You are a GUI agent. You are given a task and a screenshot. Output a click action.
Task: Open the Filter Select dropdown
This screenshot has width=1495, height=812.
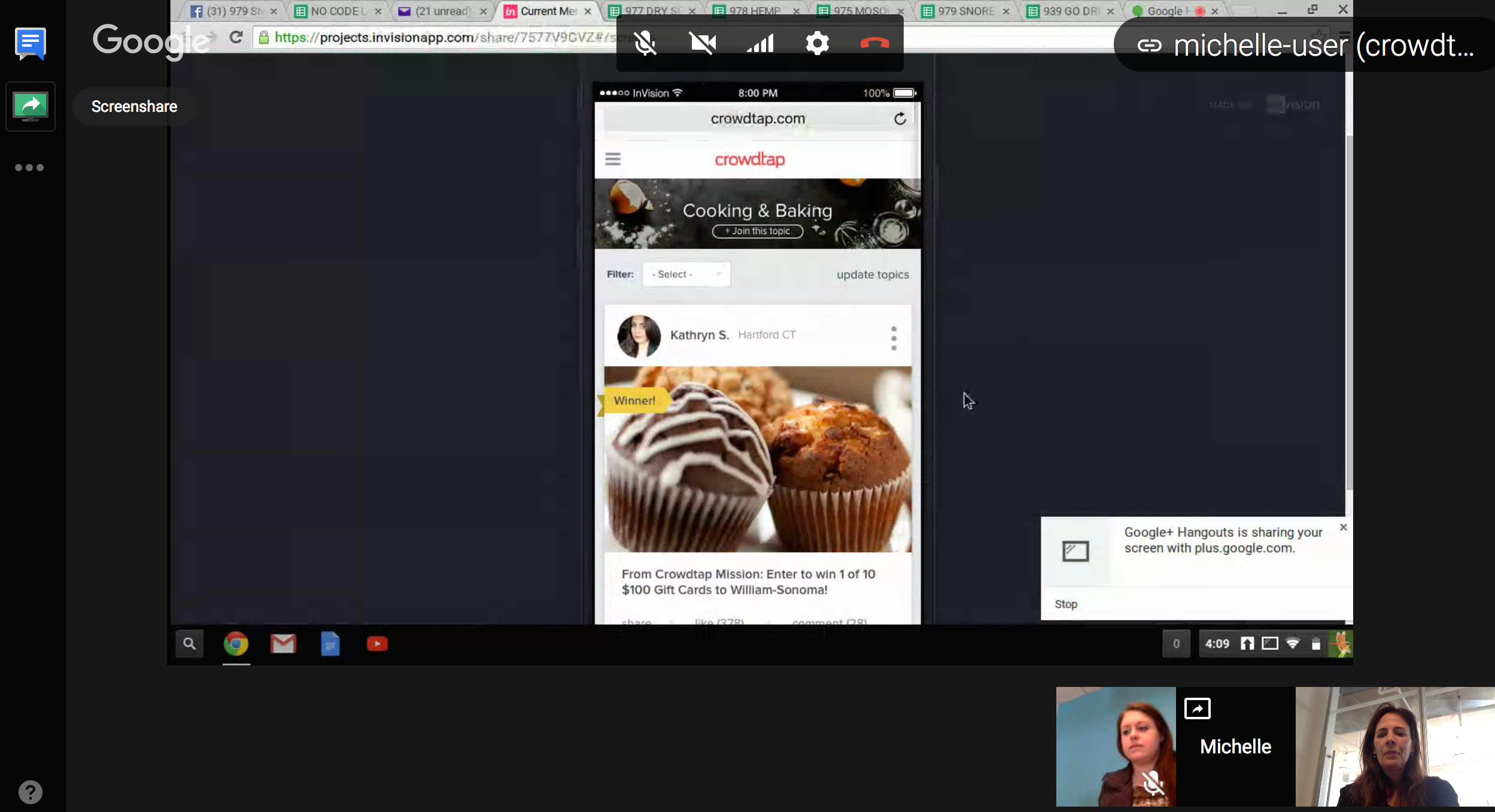click(686, 274)
